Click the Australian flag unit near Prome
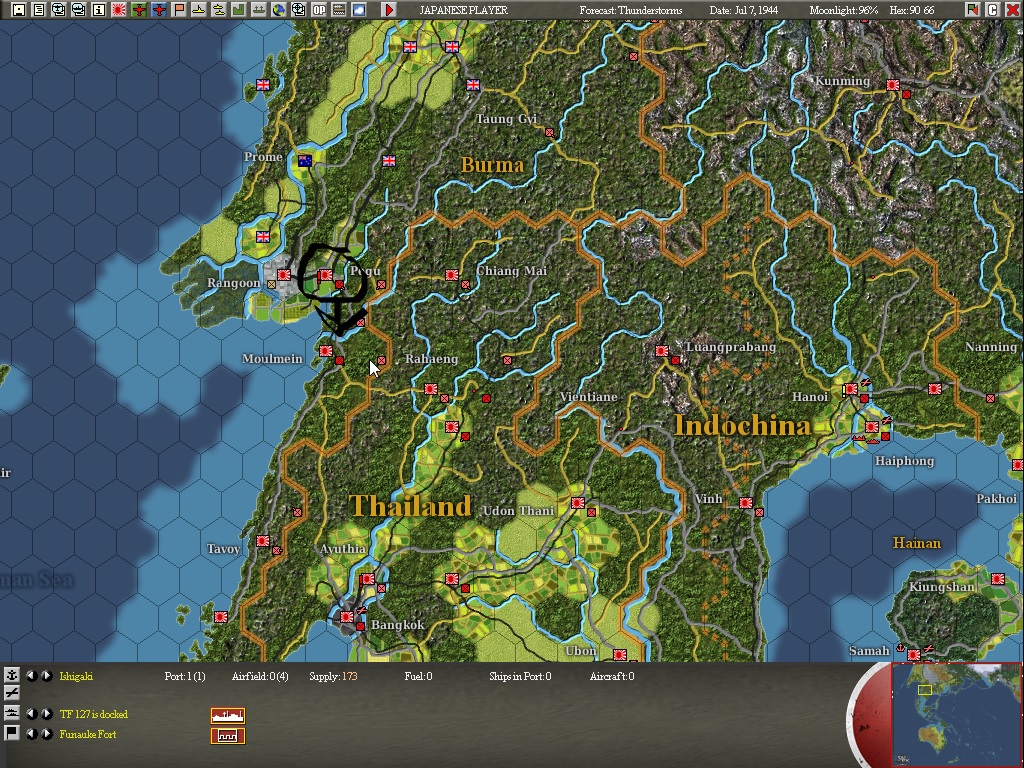The width and height of the screenshot is (1024, 768). pos(304,160)
